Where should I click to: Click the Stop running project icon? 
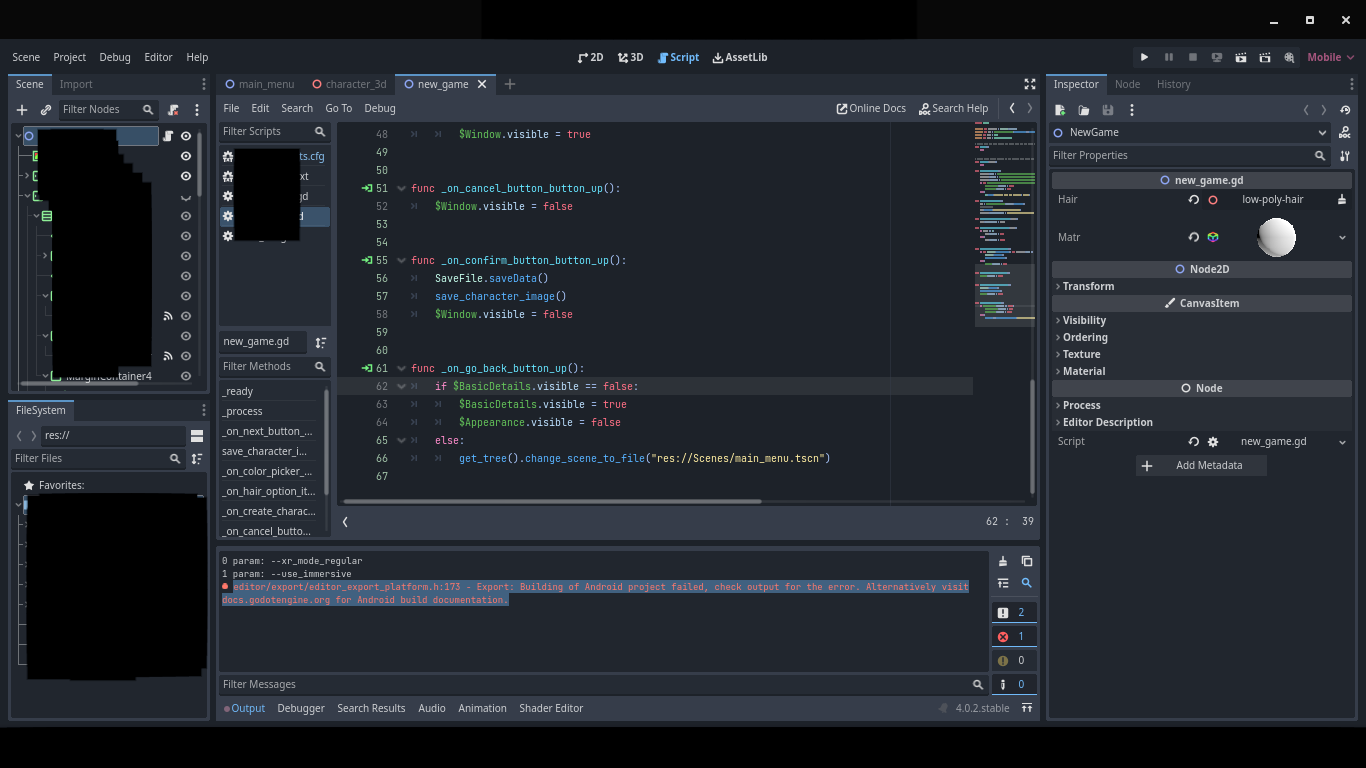pos(1193,57)
